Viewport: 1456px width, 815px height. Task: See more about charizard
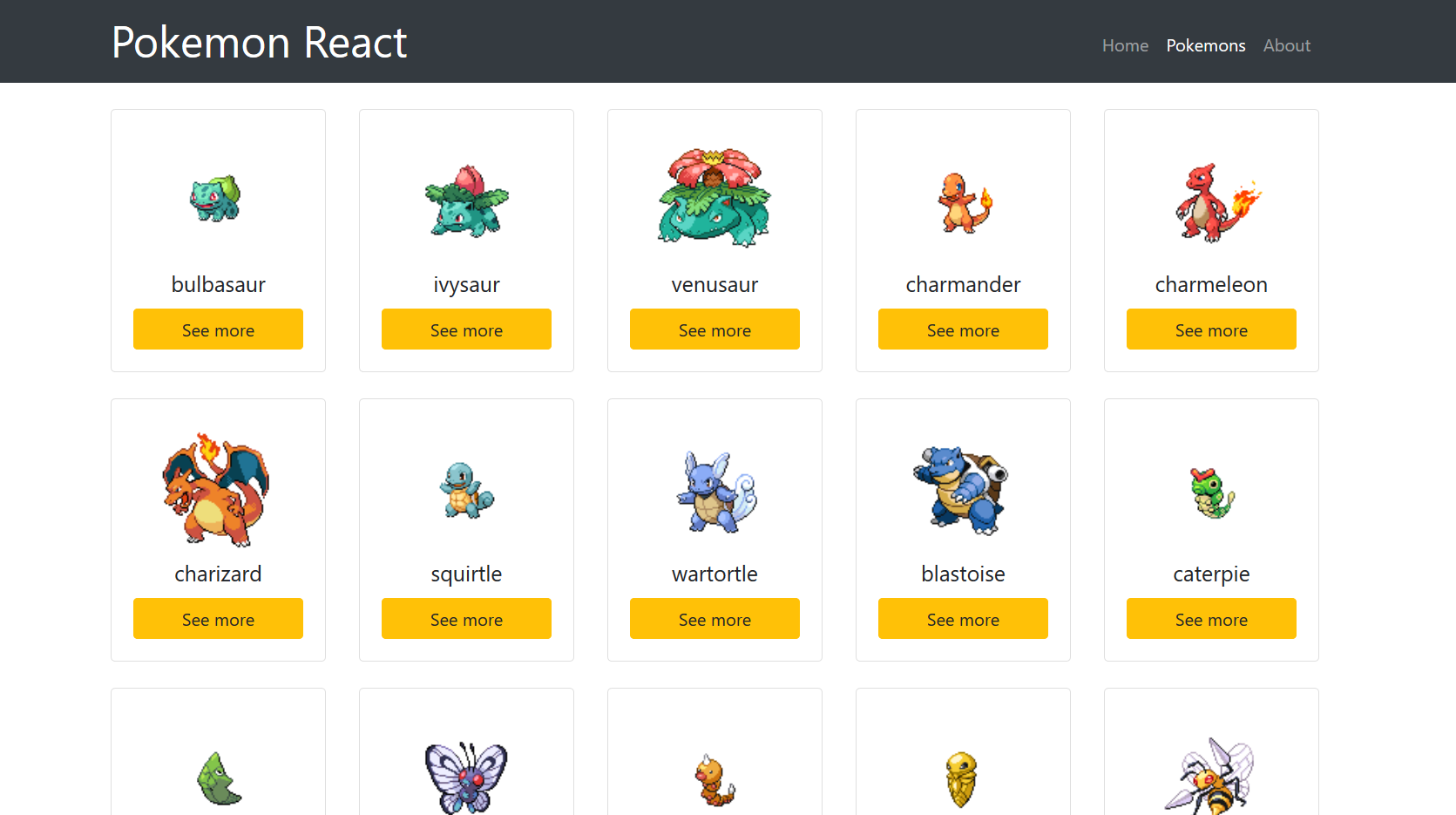pyautogui.click(x=218, y=619)
